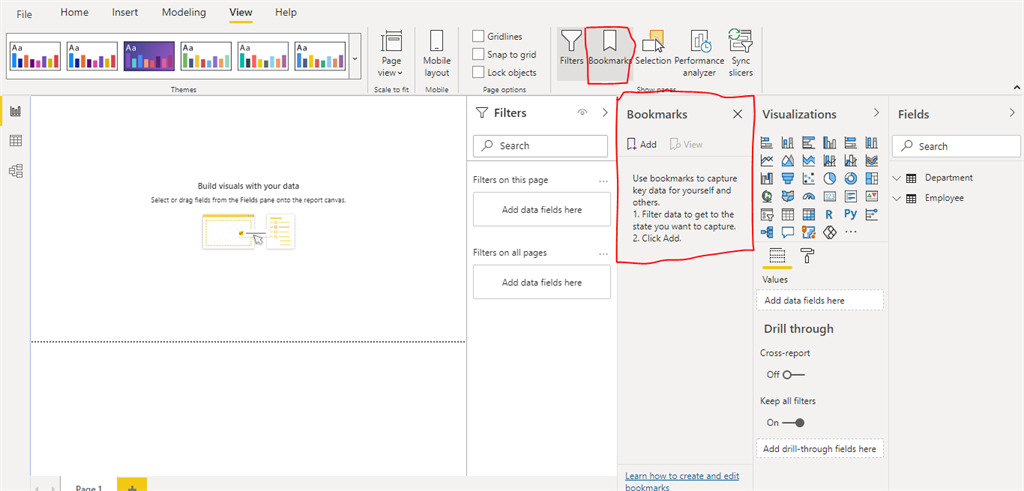Screen dimensions: 1024x491
Task: Collapse the Visualizations pane chevron
Action: pyautogui.click(x=876, y=114)
